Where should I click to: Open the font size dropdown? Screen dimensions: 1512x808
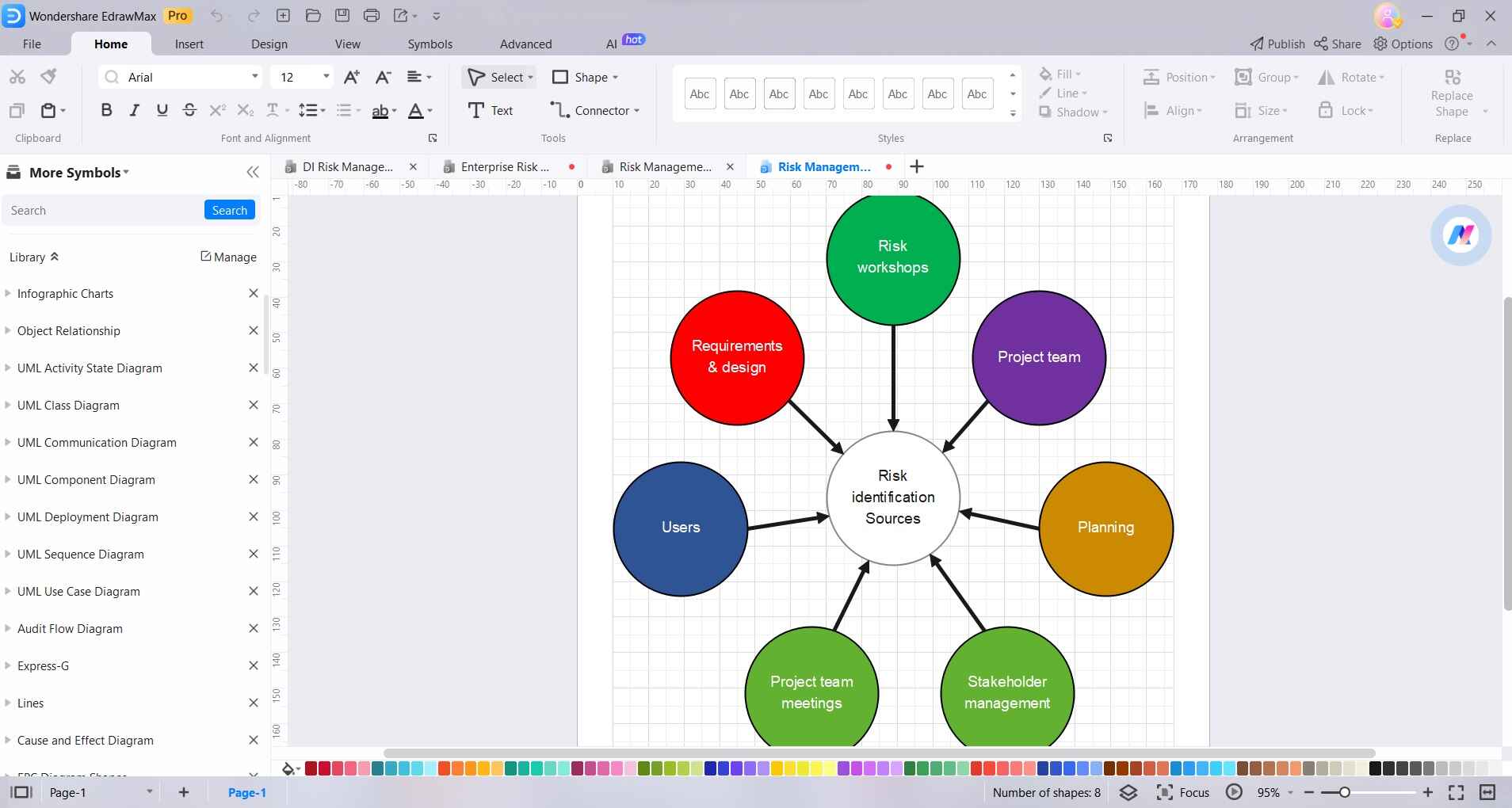[x=326, y=77]
